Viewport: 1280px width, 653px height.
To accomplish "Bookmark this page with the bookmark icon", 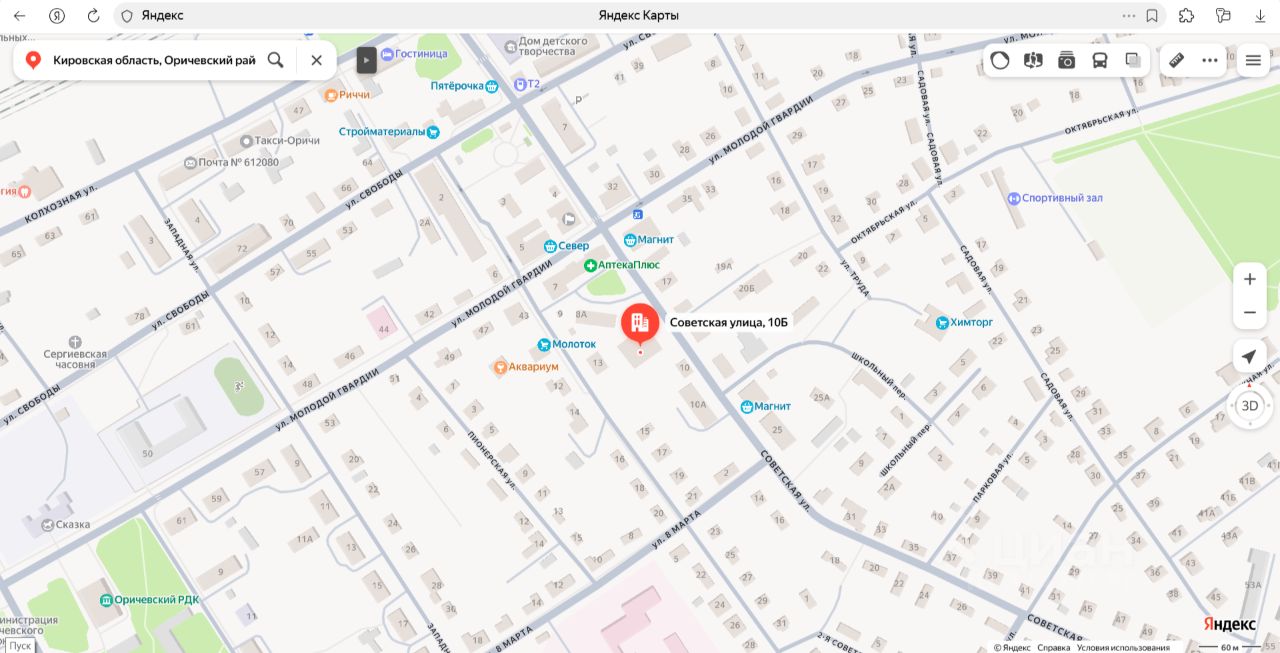I will [1152, 16].
